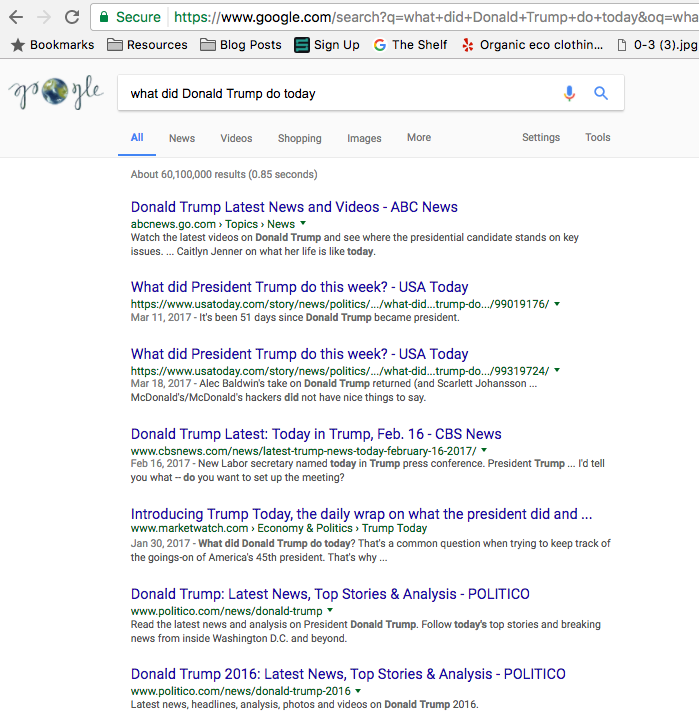
Task: Click the Bookmarks star icon
Action: point(18,45)
